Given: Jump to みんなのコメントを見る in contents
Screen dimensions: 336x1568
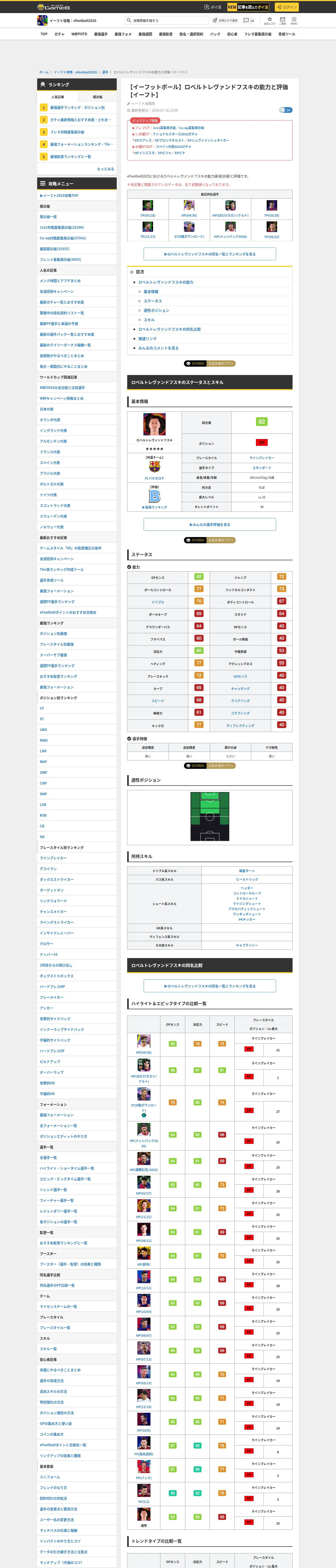Looking at the screenshot, I should tap(159, 348).
